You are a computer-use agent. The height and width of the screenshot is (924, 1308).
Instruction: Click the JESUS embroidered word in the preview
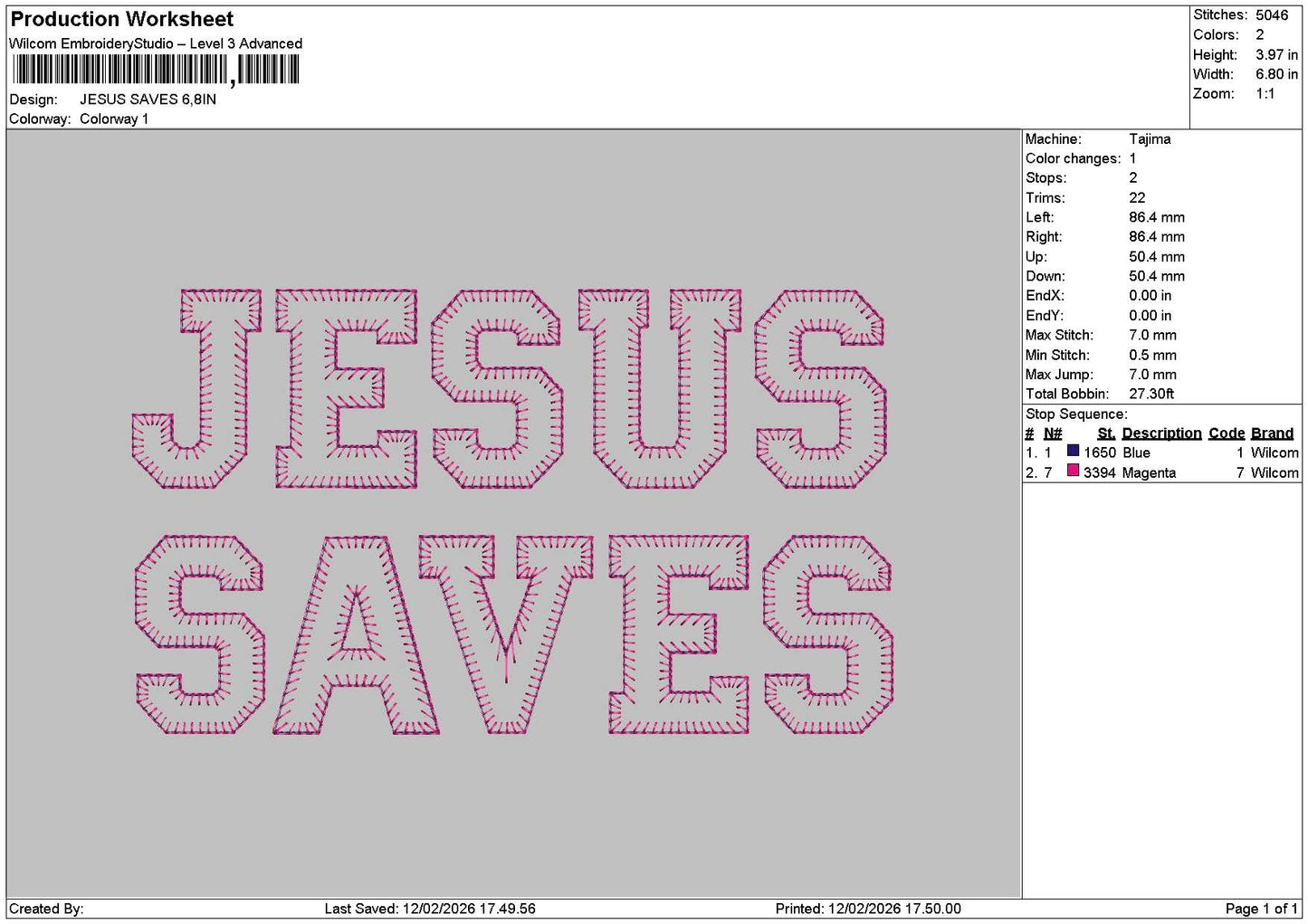tap(510, 389)
